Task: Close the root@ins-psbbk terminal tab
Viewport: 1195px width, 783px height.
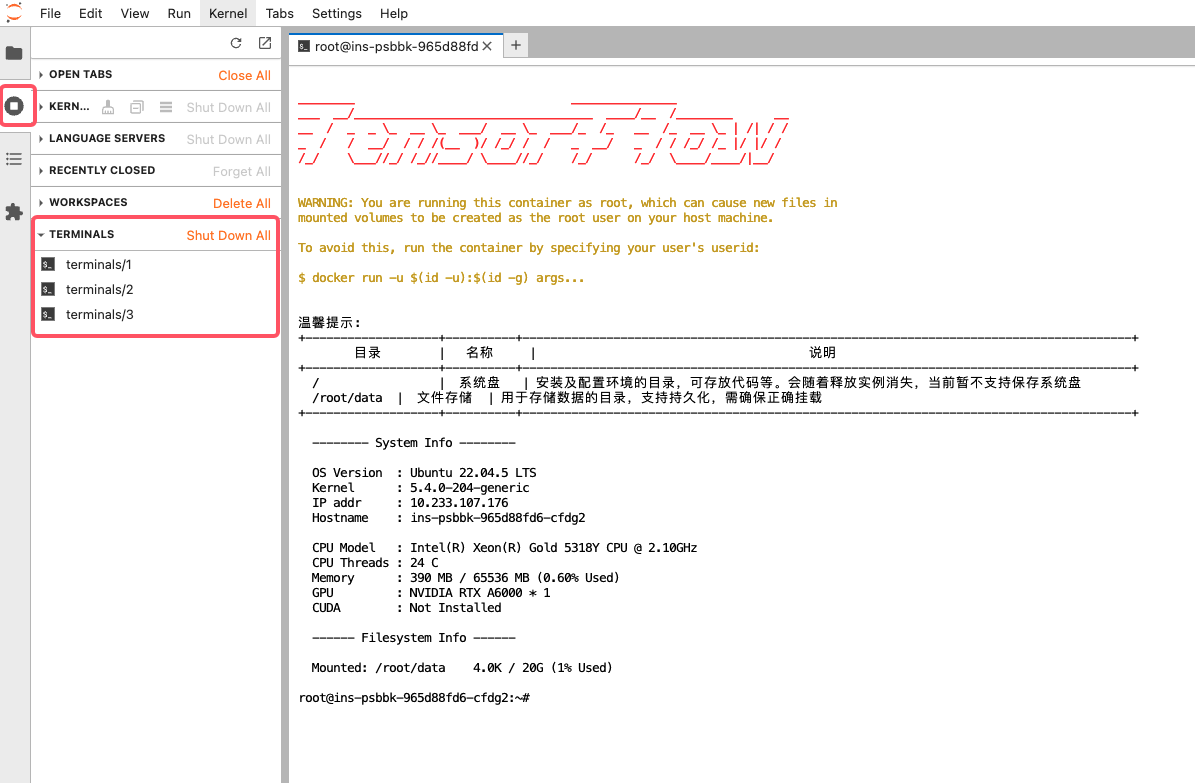Action: coord(488,46)
